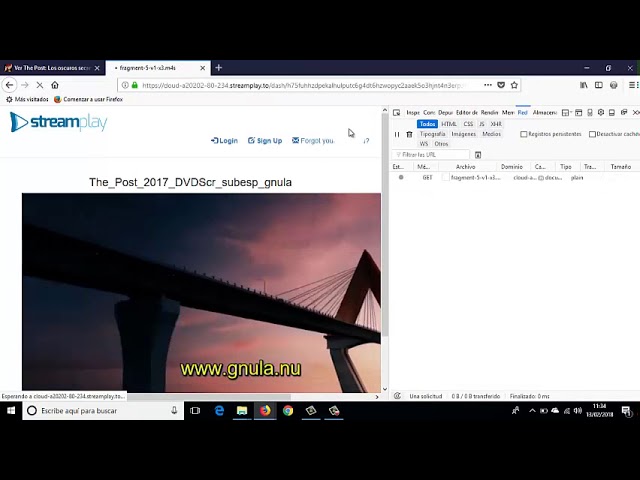
Task: Switch to the Consola devtools tab
Action: 429,113
